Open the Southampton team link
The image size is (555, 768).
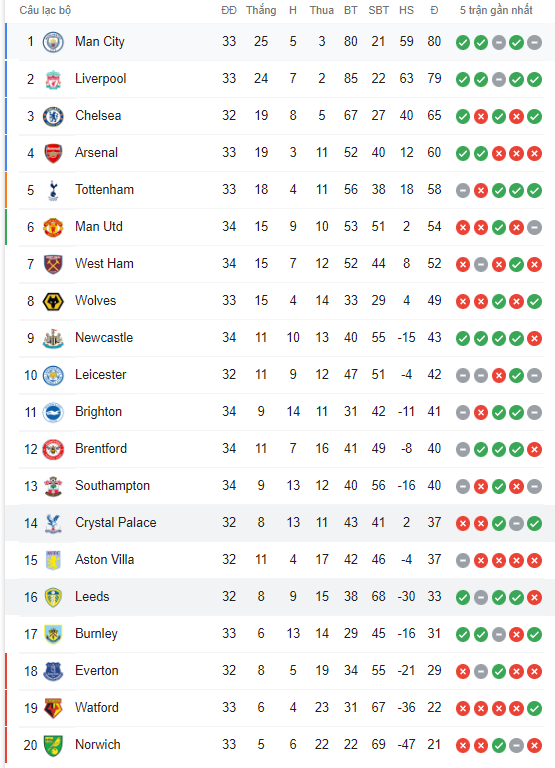[x=112, y=485]
